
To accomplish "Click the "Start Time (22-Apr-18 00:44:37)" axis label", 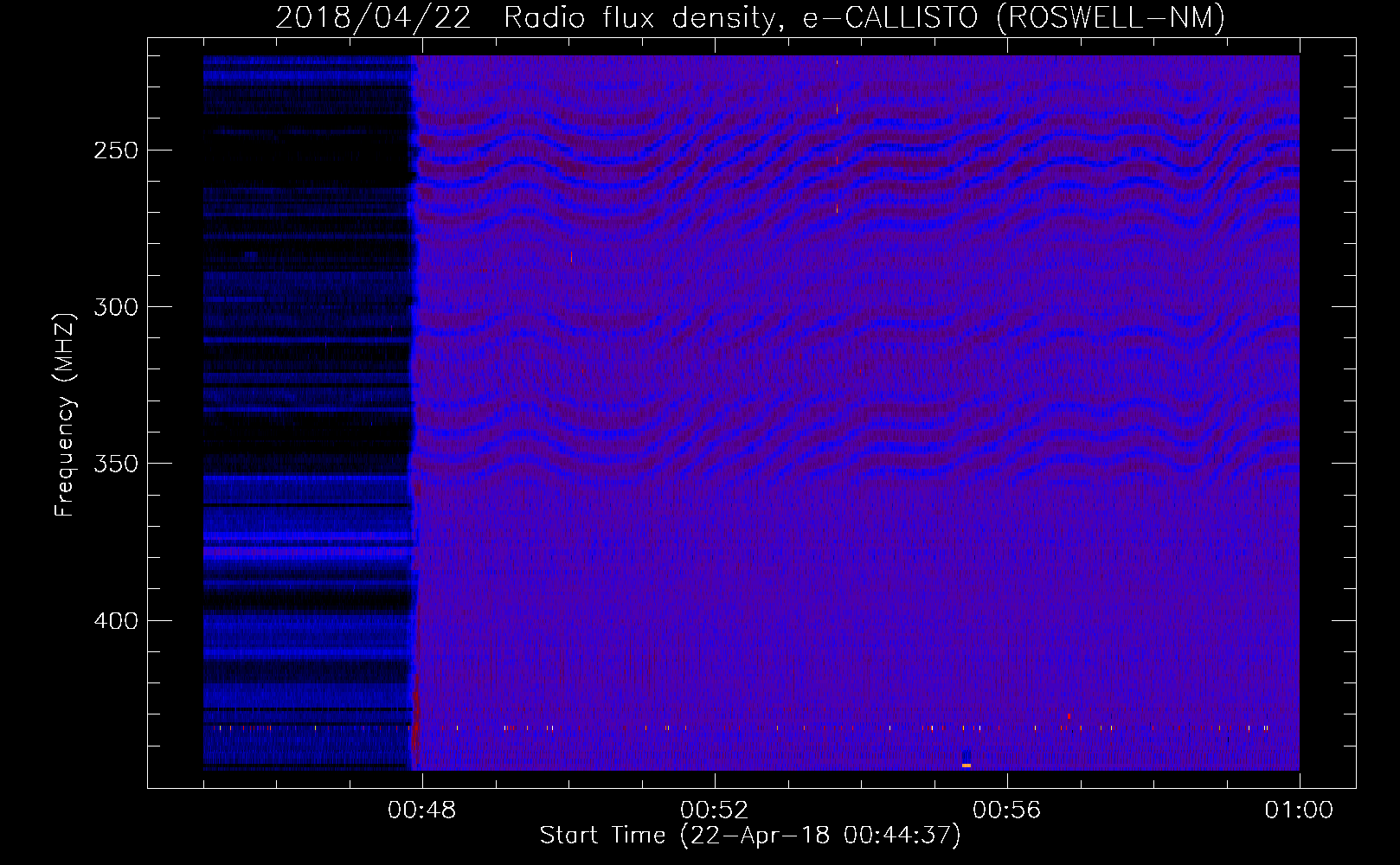I will 750,836.
